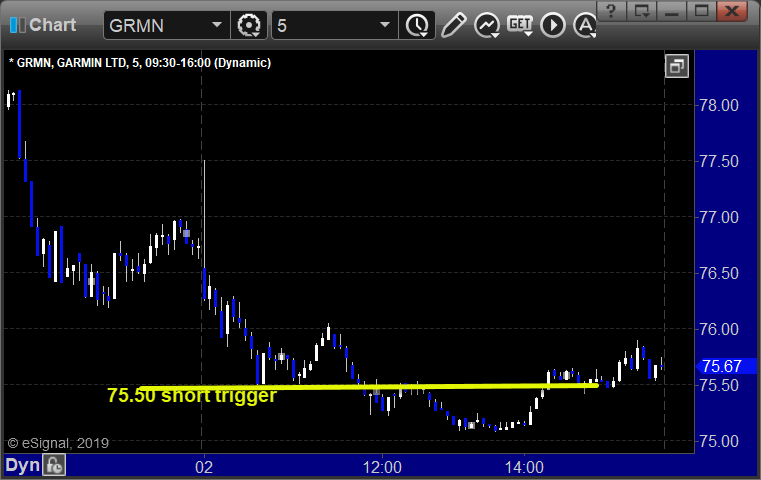Click the 12:00 time axis label
Image resolution: width=761 pixels, height=480 pixels.
point(382,467)
